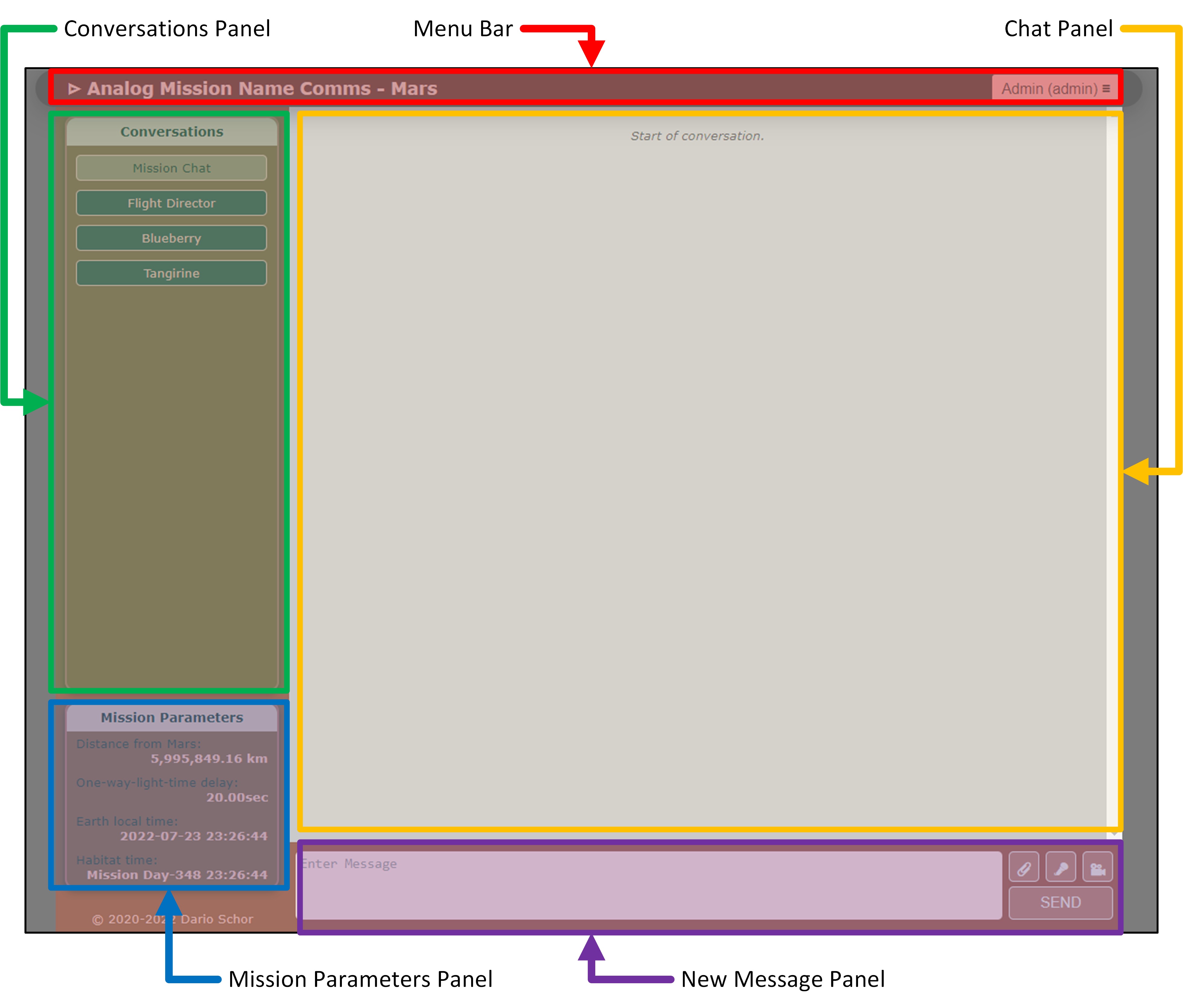
Task: Click the Habitat time label
Action: [117, 860]
